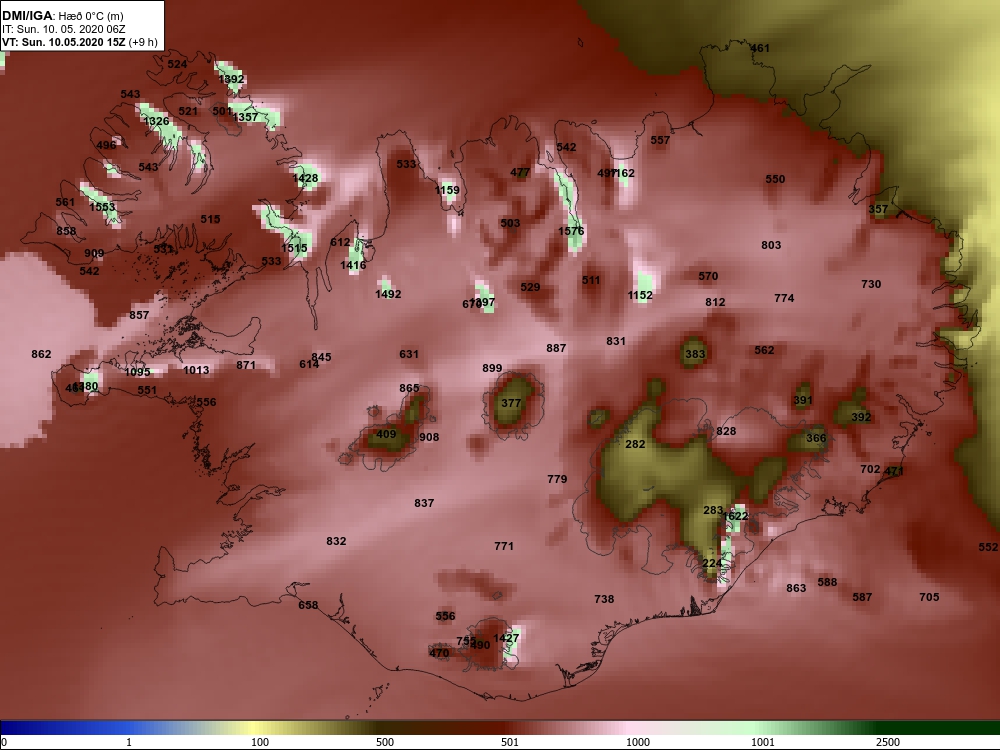Select the 899 height value
The image size is (1000, 750).
pyautogui.click(x=492, y=368)
